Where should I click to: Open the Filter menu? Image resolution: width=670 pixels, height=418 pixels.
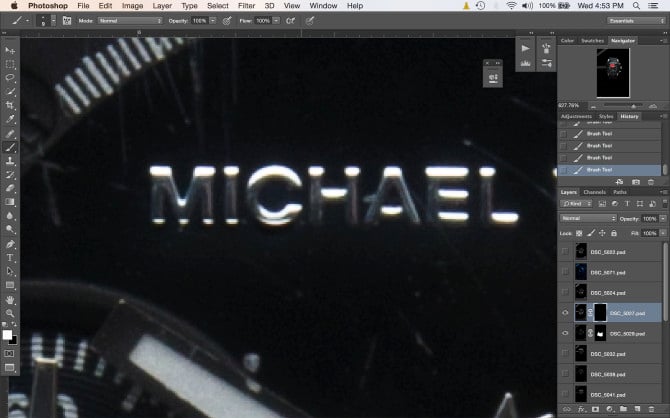pos(246,6)
